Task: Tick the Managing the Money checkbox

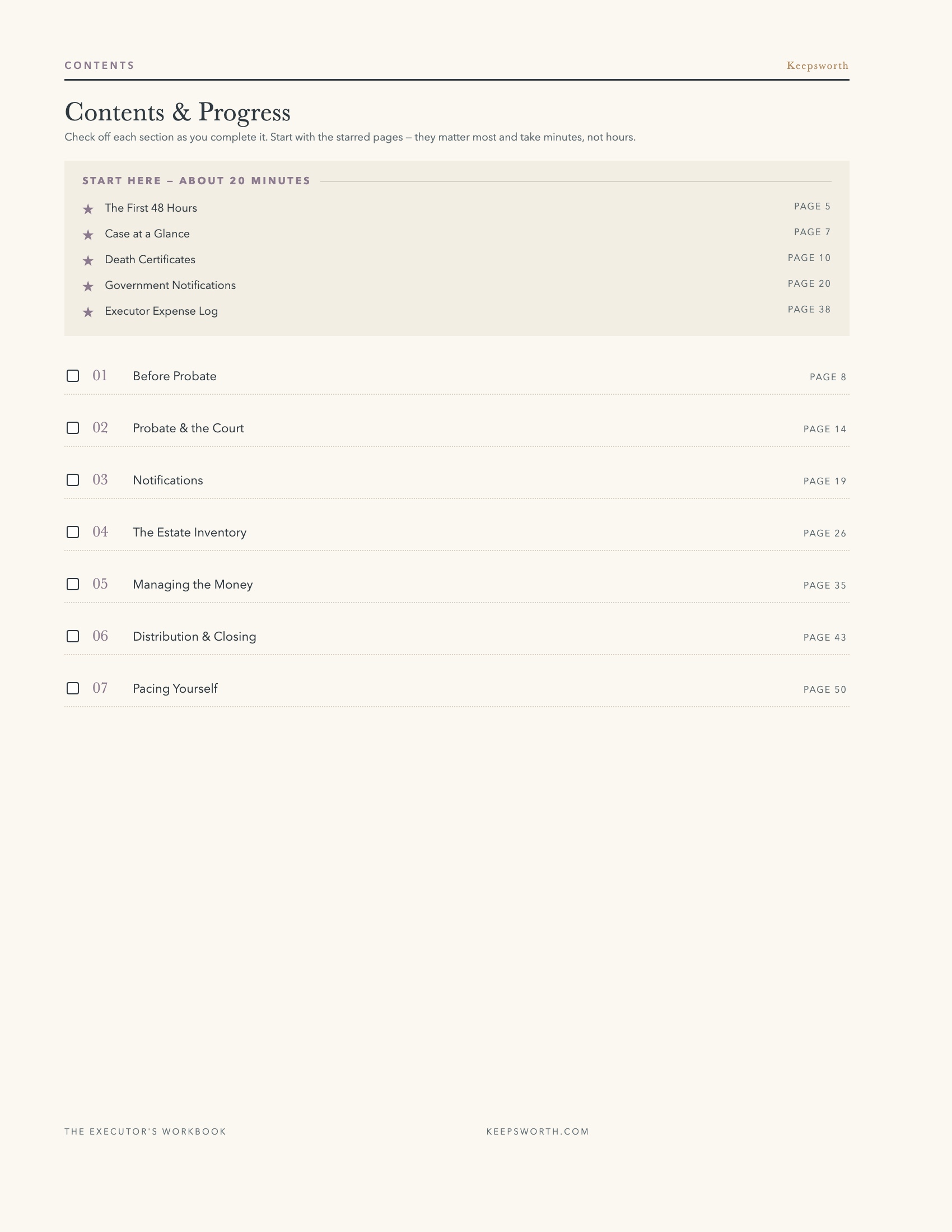Action: coord(73,584)
